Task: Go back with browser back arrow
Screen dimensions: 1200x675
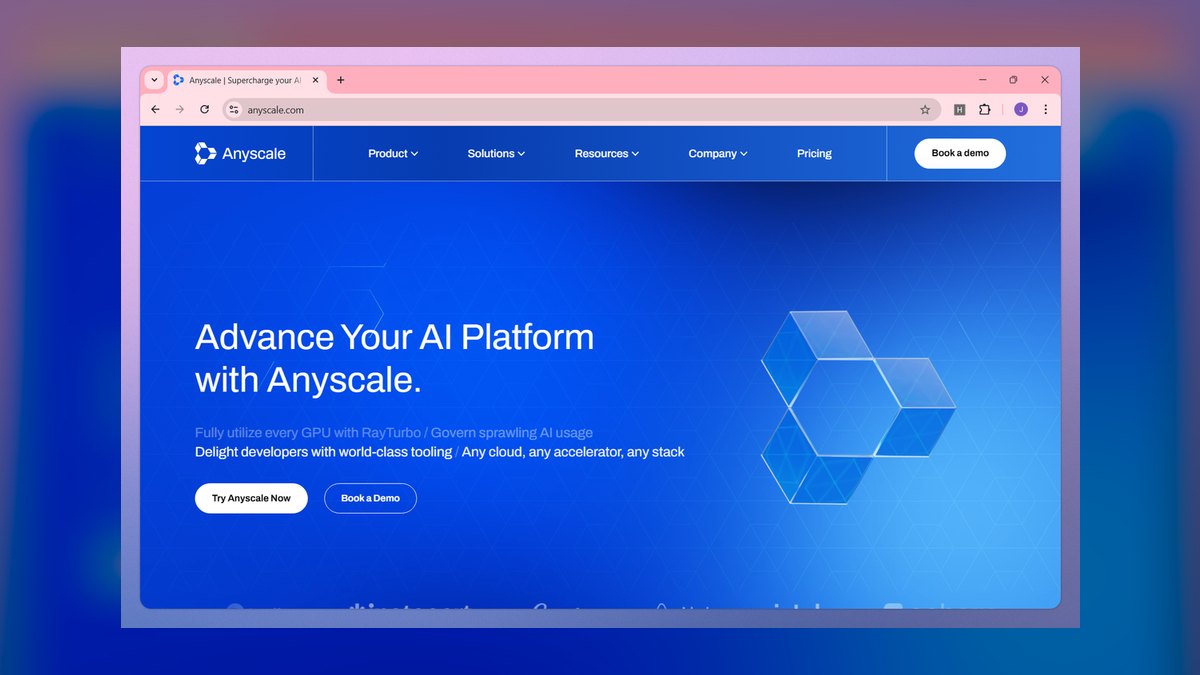Action: coord(155,110)
